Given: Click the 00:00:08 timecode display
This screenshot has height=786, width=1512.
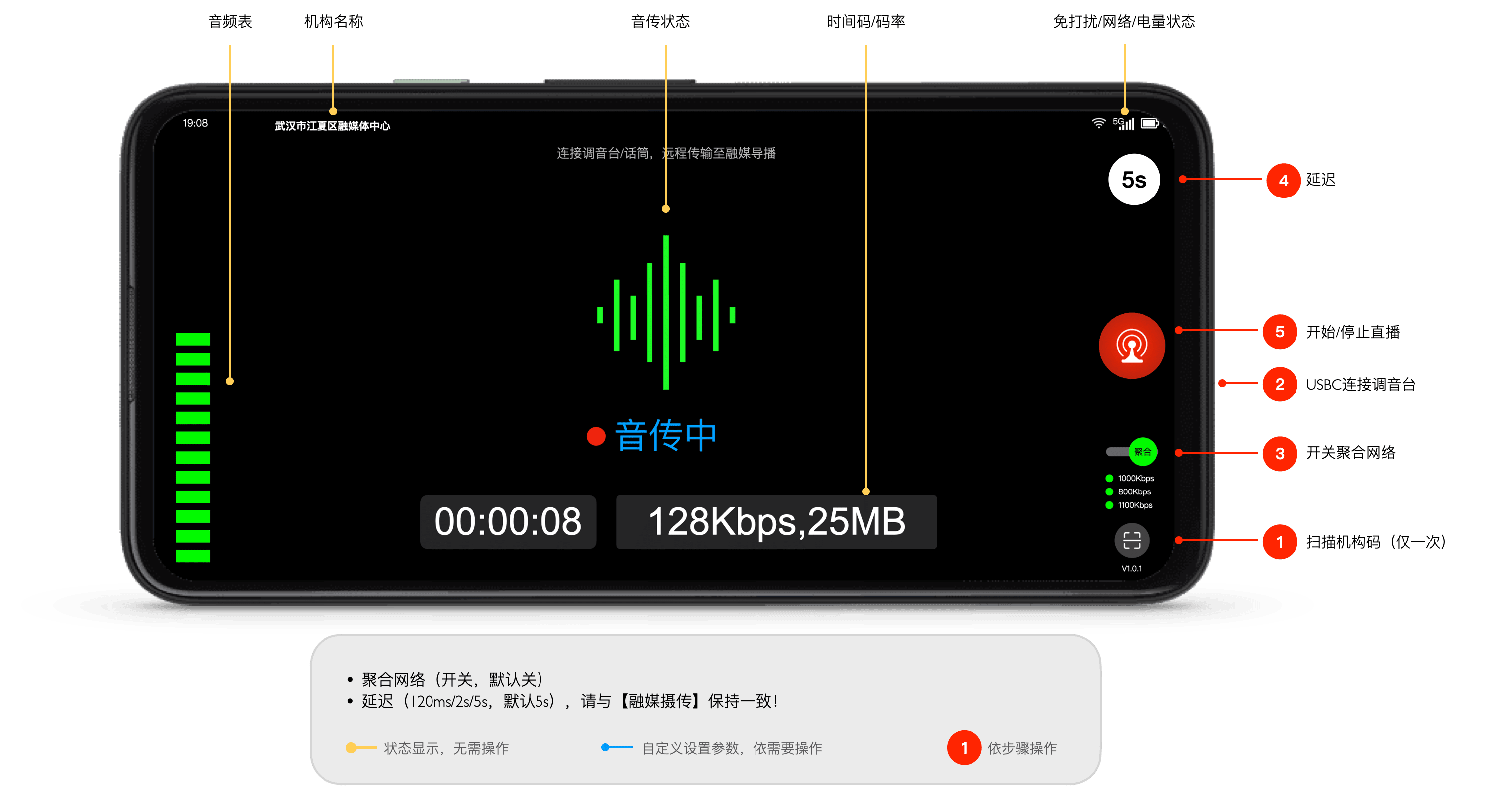Looking at the screenshot, I should point(508,521).
